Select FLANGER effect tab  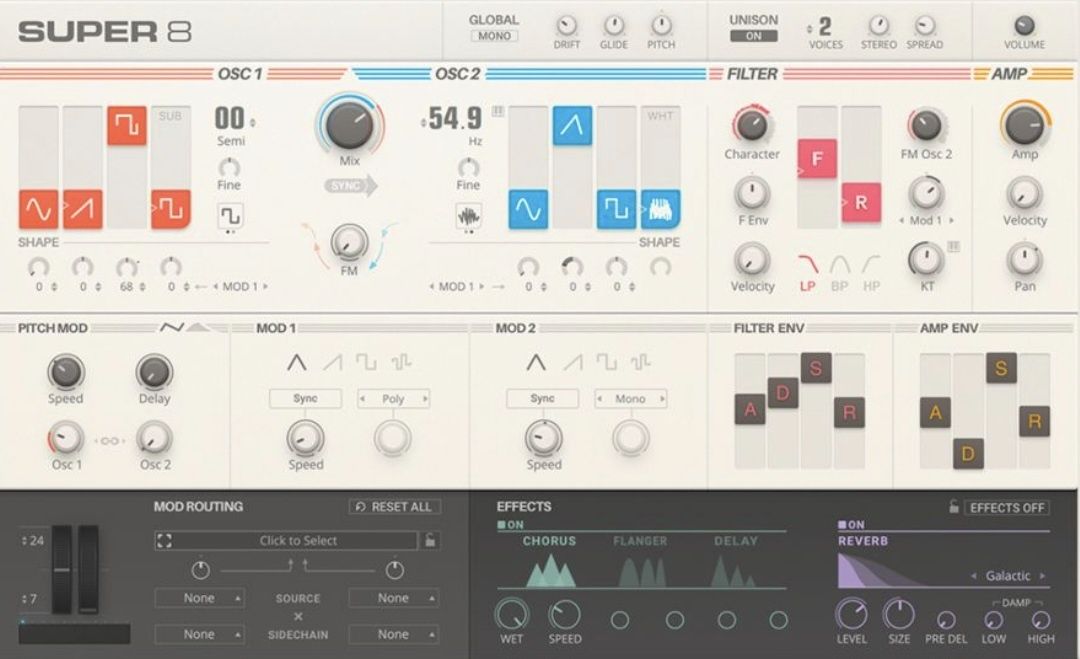(640, 541)
